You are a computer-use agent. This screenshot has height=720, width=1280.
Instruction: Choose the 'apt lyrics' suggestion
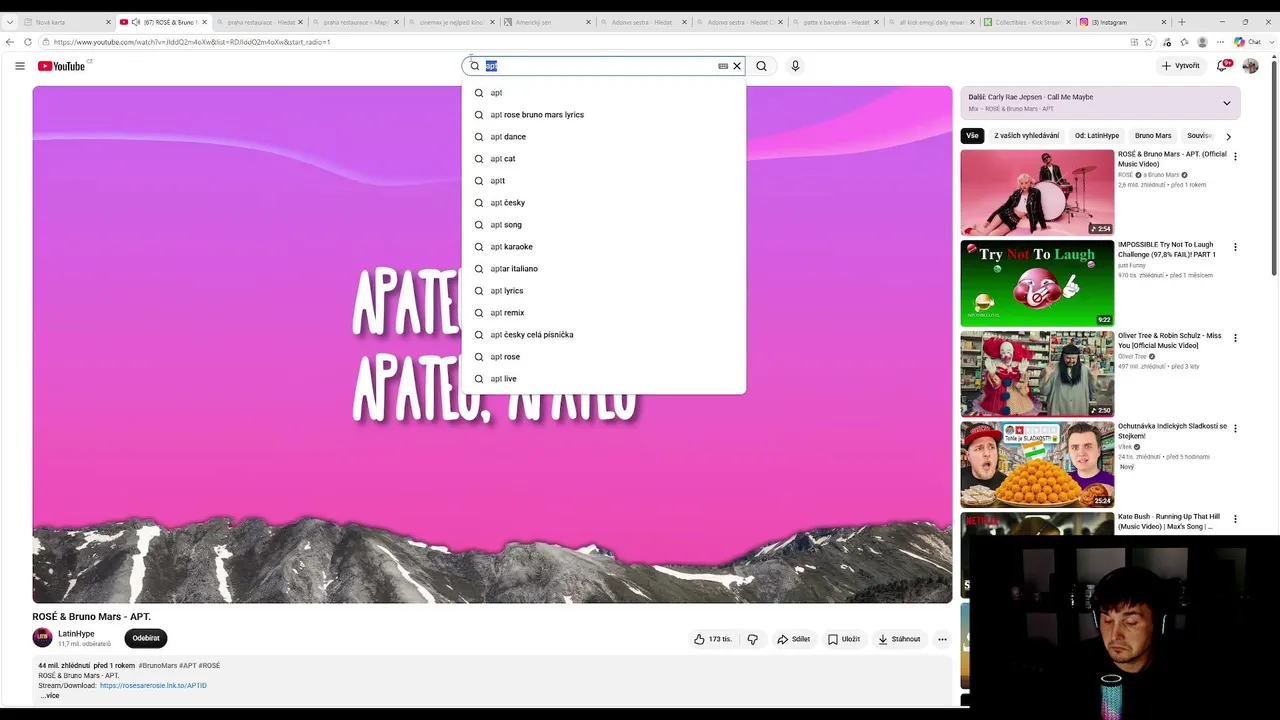click(604, 291)
